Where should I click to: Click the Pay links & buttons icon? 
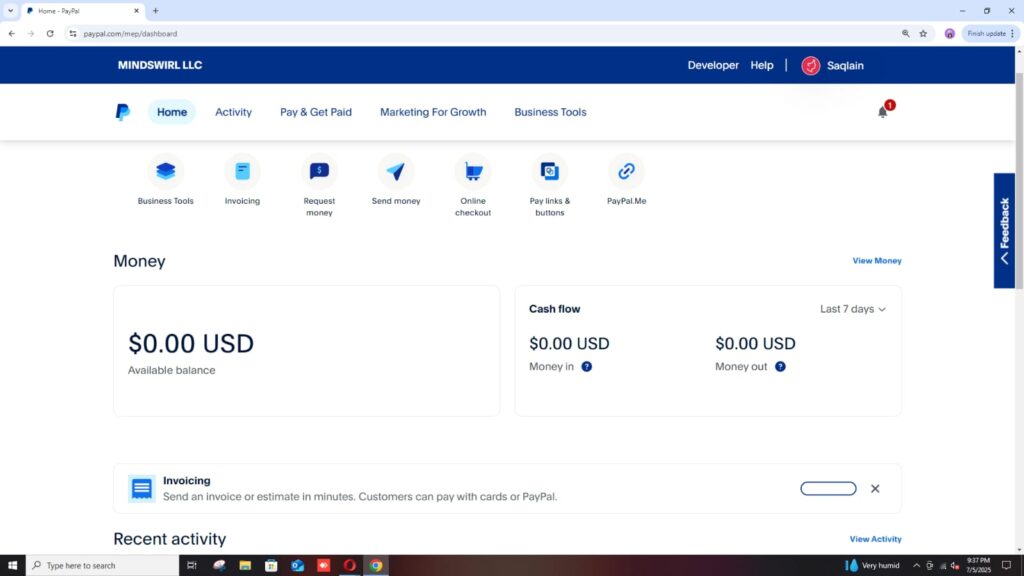(x=549, y=172)
